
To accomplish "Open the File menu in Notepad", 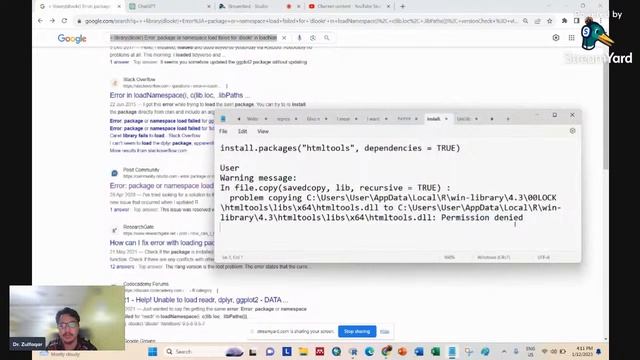I will click(x=223, y=131).
